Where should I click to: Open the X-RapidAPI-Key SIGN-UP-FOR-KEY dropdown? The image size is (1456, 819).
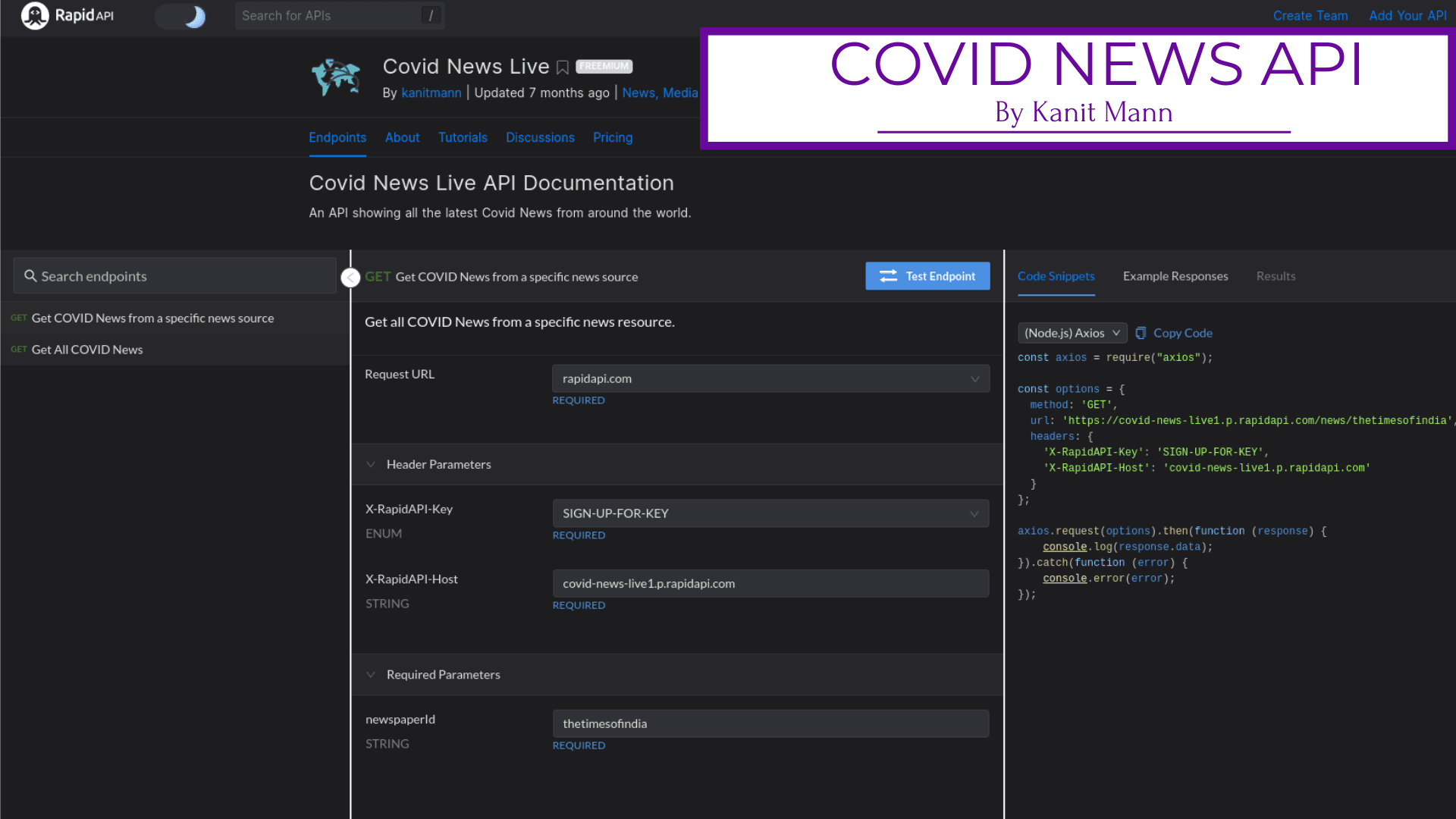[x=770, y=513]
